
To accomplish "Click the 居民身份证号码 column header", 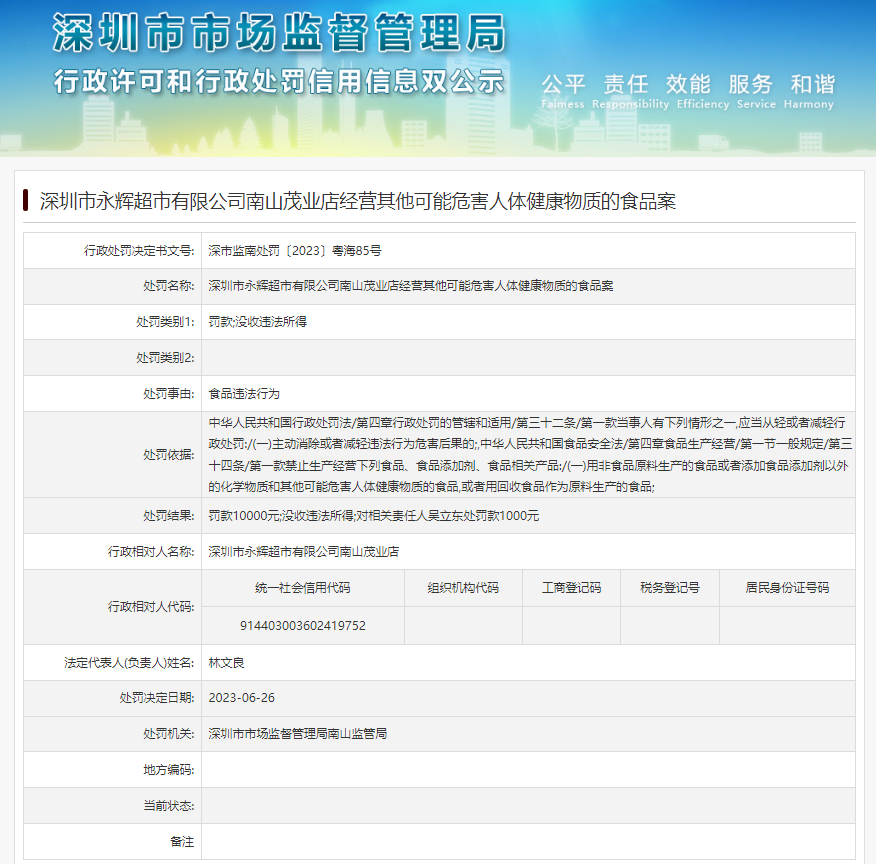I will click(x=787, y=588).
